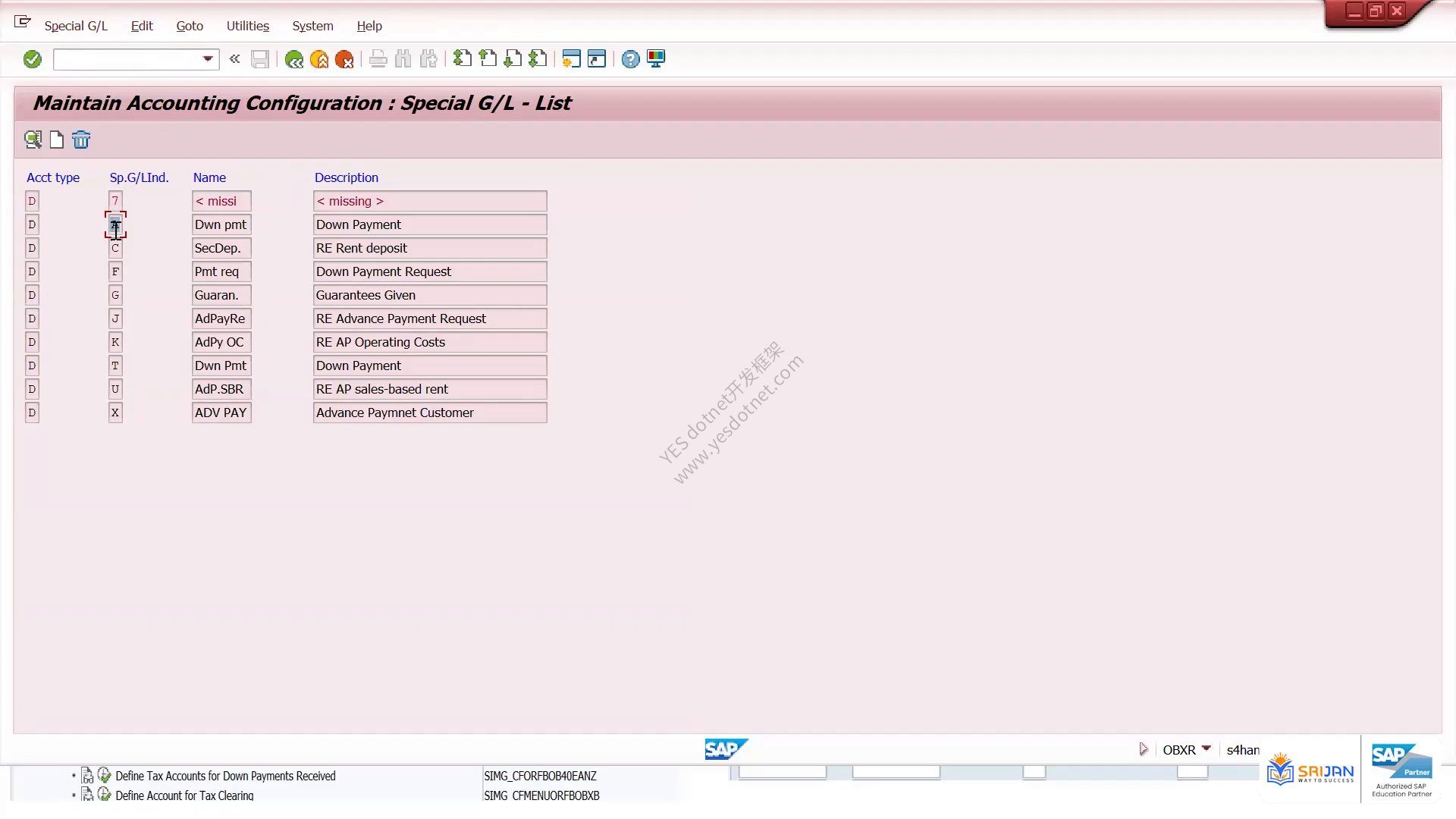1456x819 pixels.
Task: Open the Help question mark icon
Action: coord(630,59)
